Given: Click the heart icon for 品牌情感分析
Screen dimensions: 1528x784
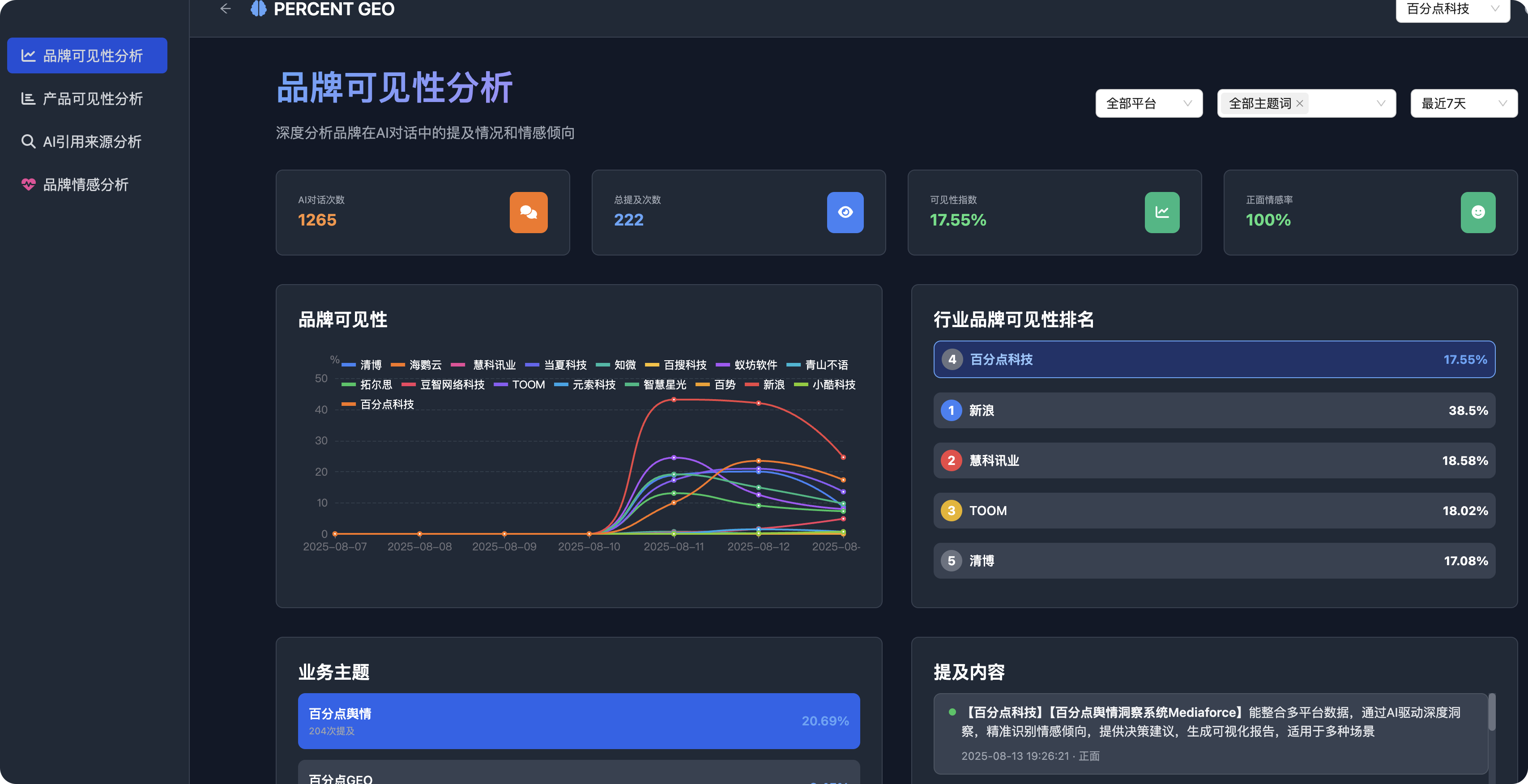Looking at the screenshot, I should click(28, 184).
